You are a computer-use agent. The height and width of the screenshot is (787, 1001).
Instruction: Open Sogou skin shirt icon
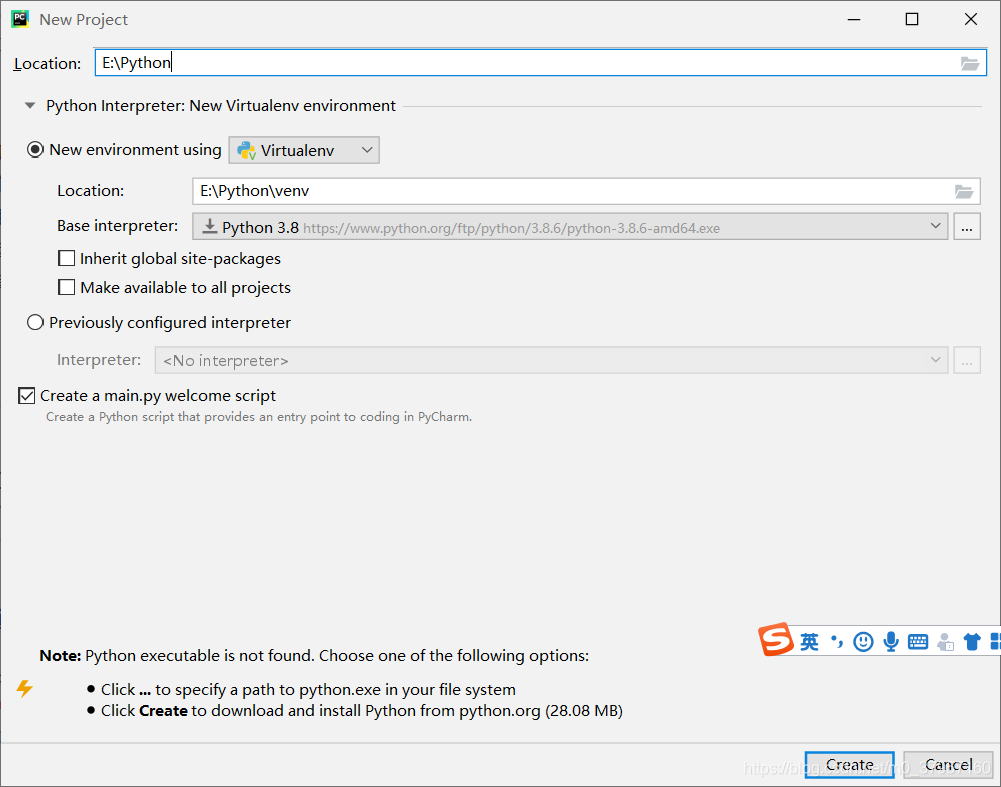972,641
